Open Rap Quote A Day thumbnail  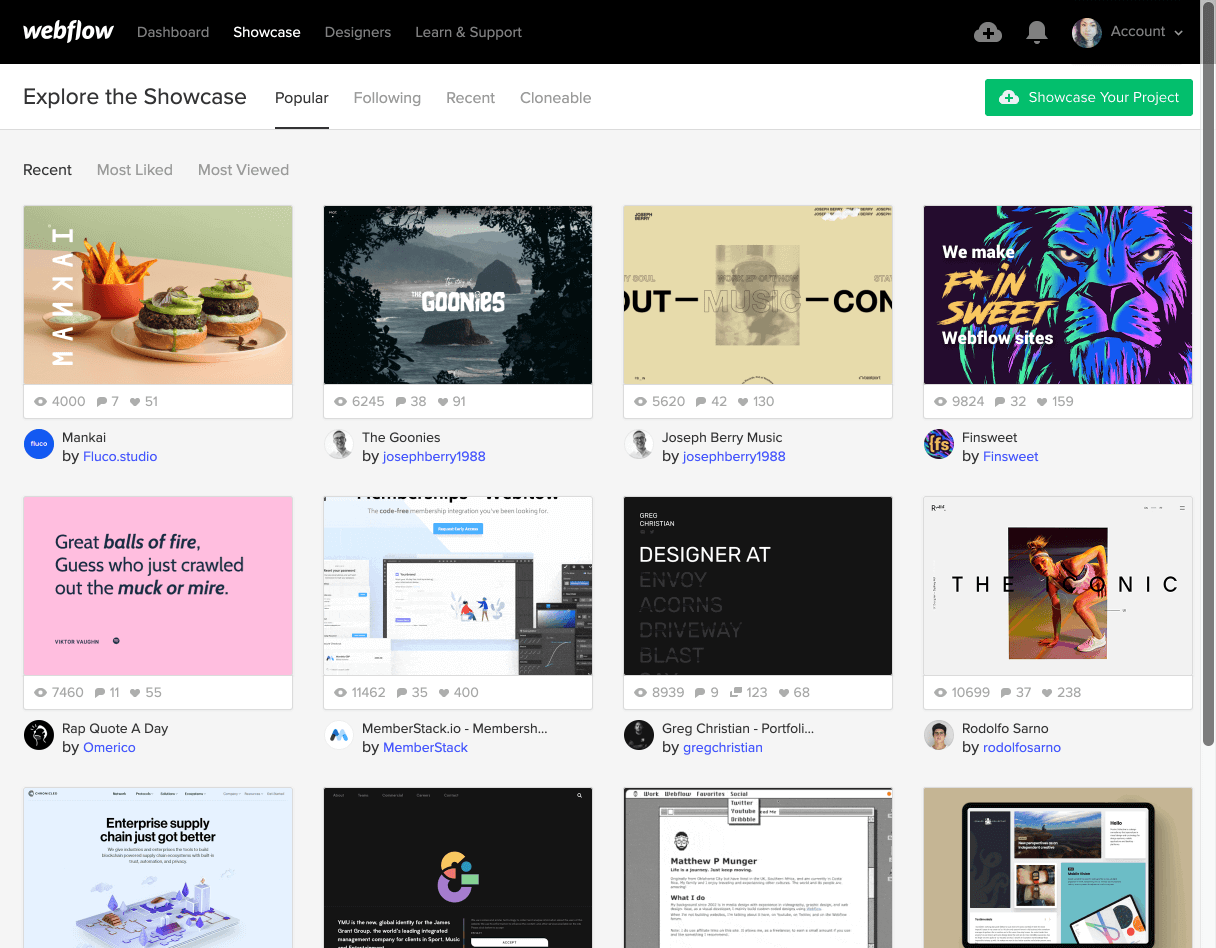tap(158, 586)
